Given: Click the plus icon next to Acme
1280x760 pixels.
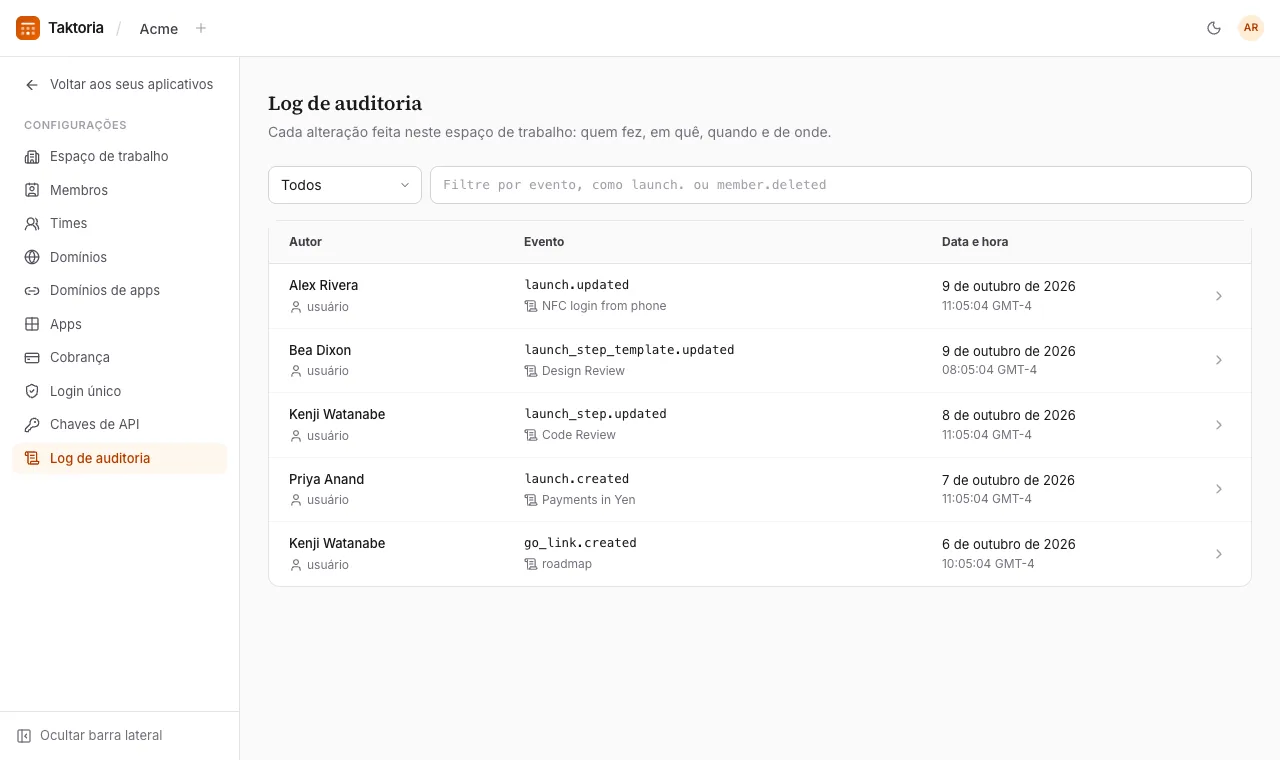Looking at the screenshot, I should pyautogui.click(x=201, y=28).
